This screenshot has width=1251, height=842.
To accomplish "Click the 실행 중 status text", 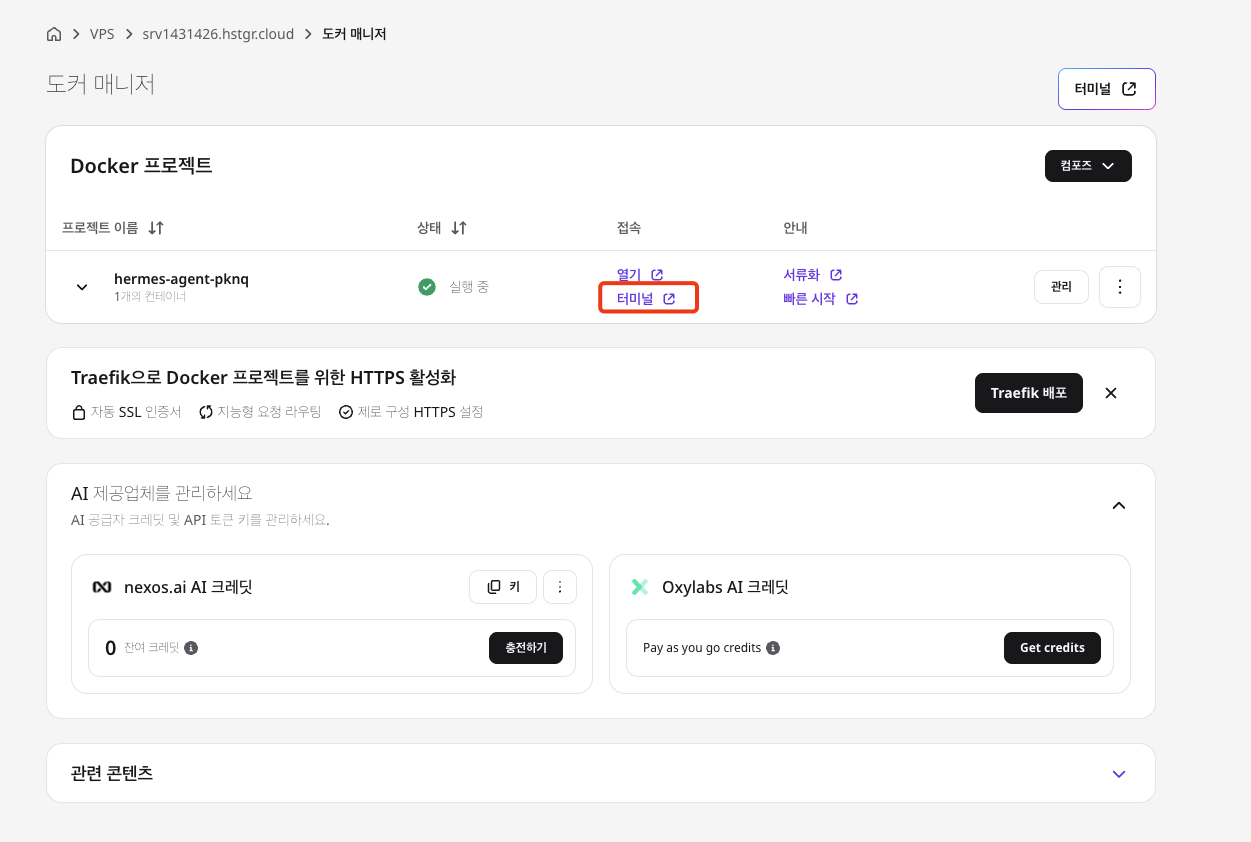I will (469, 287).
